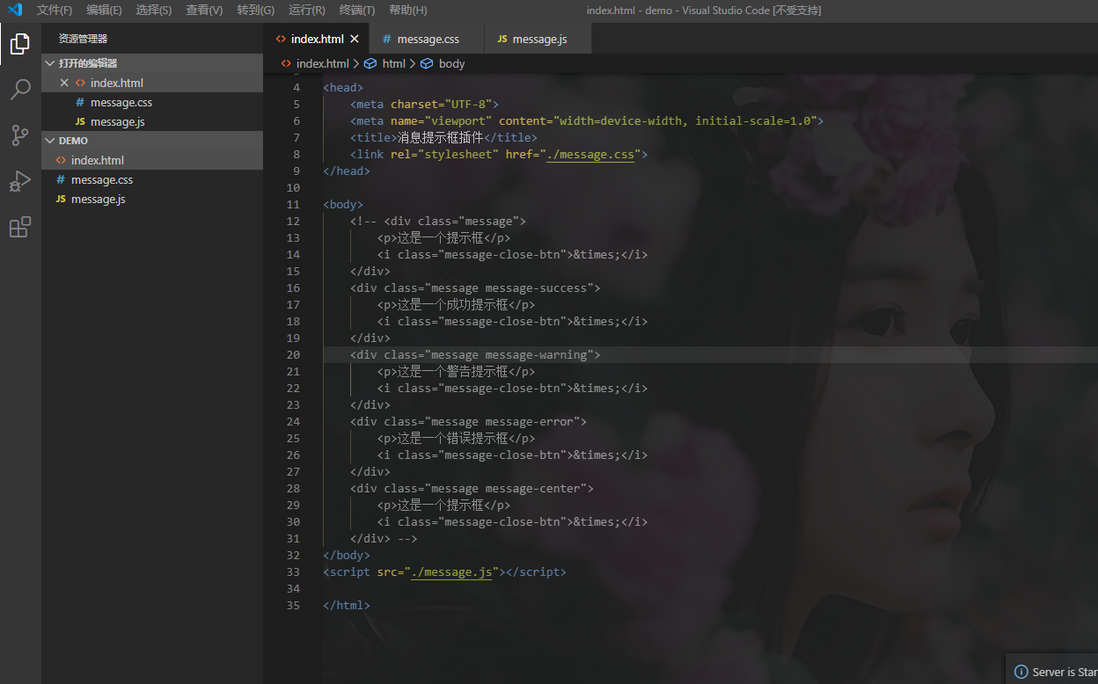Image resolution: width=1098 pixels, height=684 pixels.
Task: Click the VS Code logo icon
Action: 15,10
